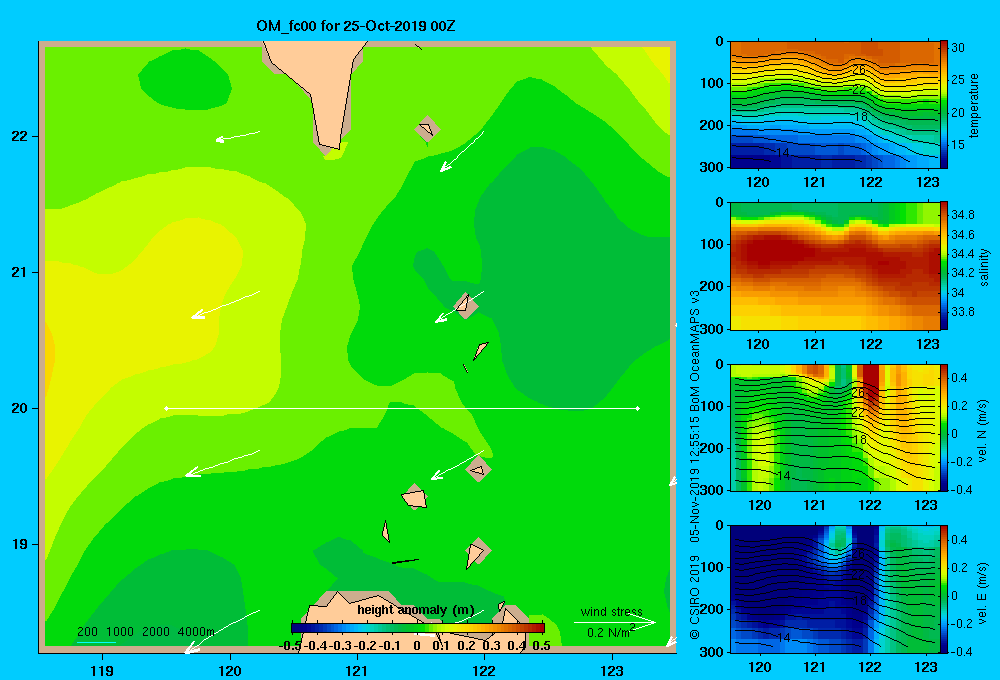Click the chart title 'OM_fc00 for 25-Oct-2019 00Z'
The width and height of the screenshot is (1000, 680).
pos(356,26)
